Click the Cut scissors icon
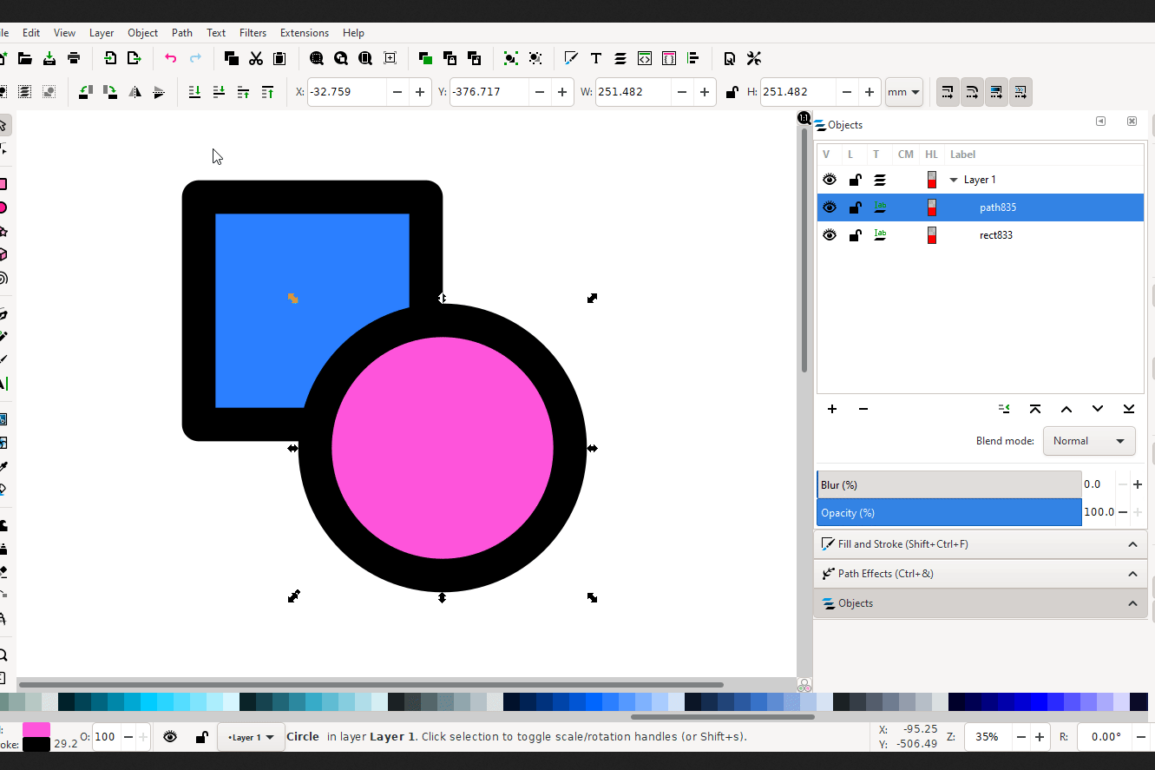 [x=256, y=58]
